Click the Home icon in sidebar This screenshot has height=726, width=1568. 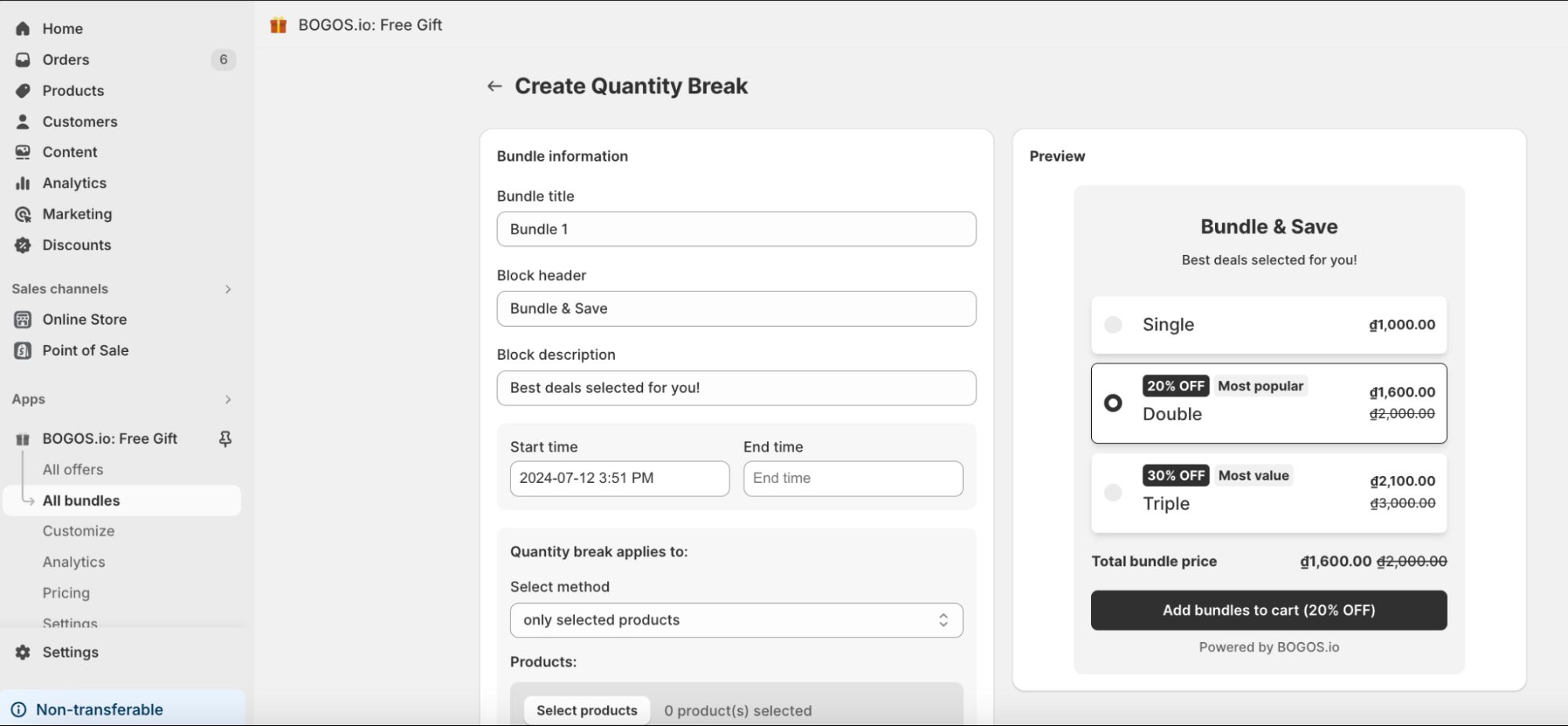click(x=23, y=29)
